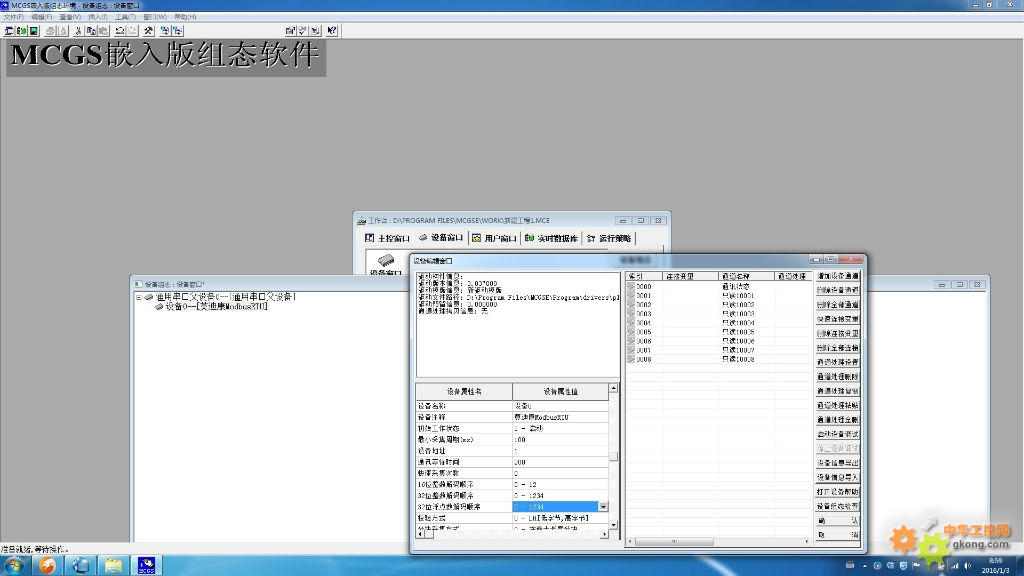Select the 通讯状态 channel row
Screen dimensions: 1024x576
pyautogui.click(x=718, y=286)
